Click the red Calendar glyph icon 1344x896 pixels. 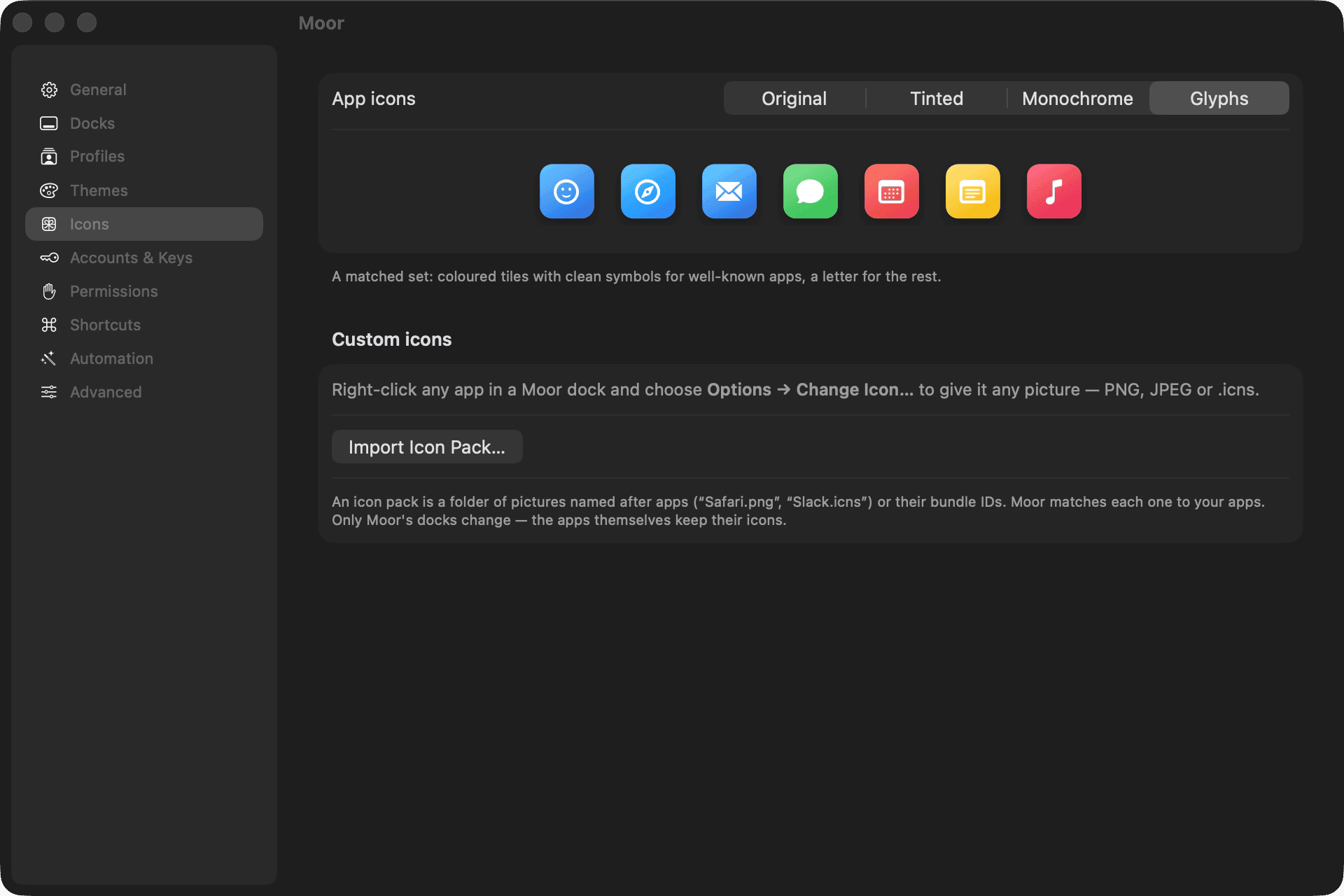click(892, 191)
